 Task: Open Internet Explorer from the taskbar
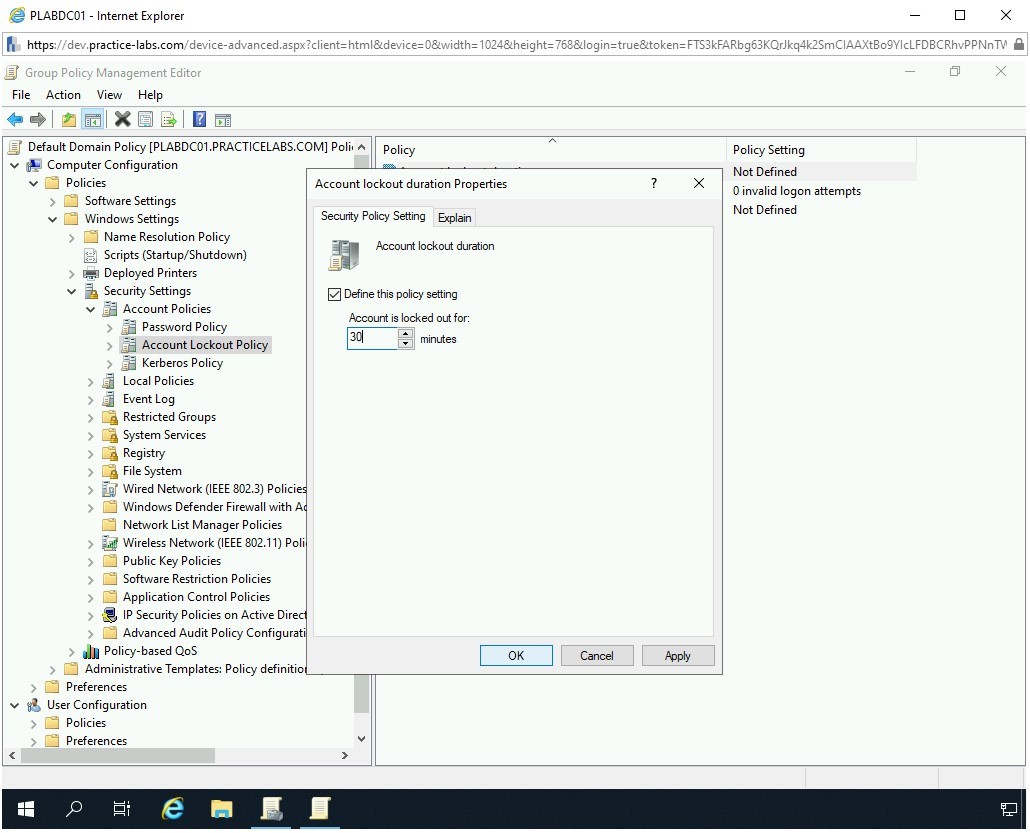pos(173,809)
